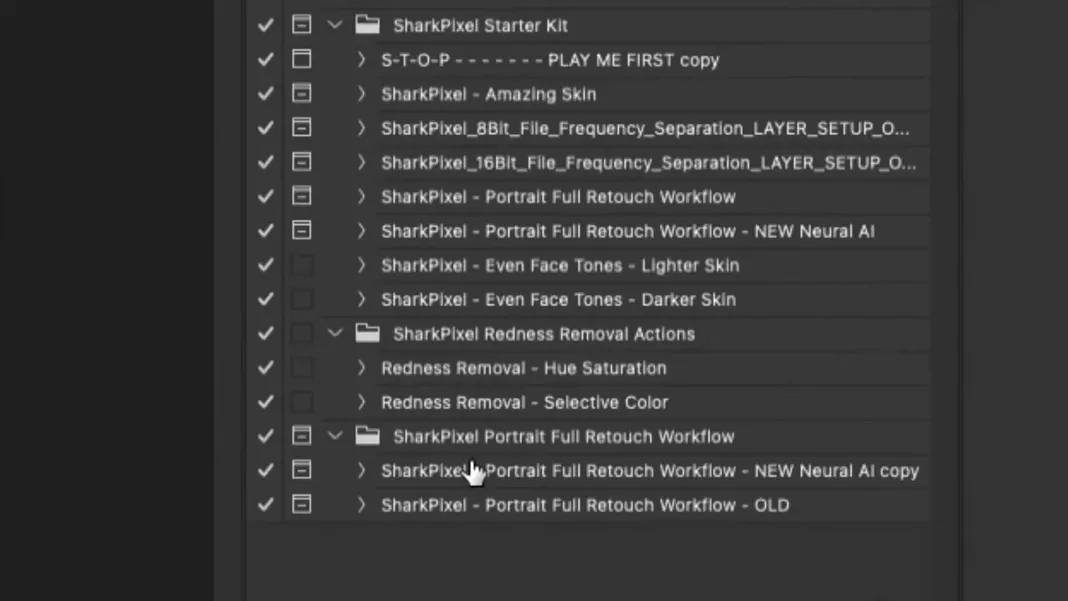Screen dimensions: 1068x601
Task: Toggle dialog box for Redness Removal - Selective Color
Action: click(x=302, y=401)
